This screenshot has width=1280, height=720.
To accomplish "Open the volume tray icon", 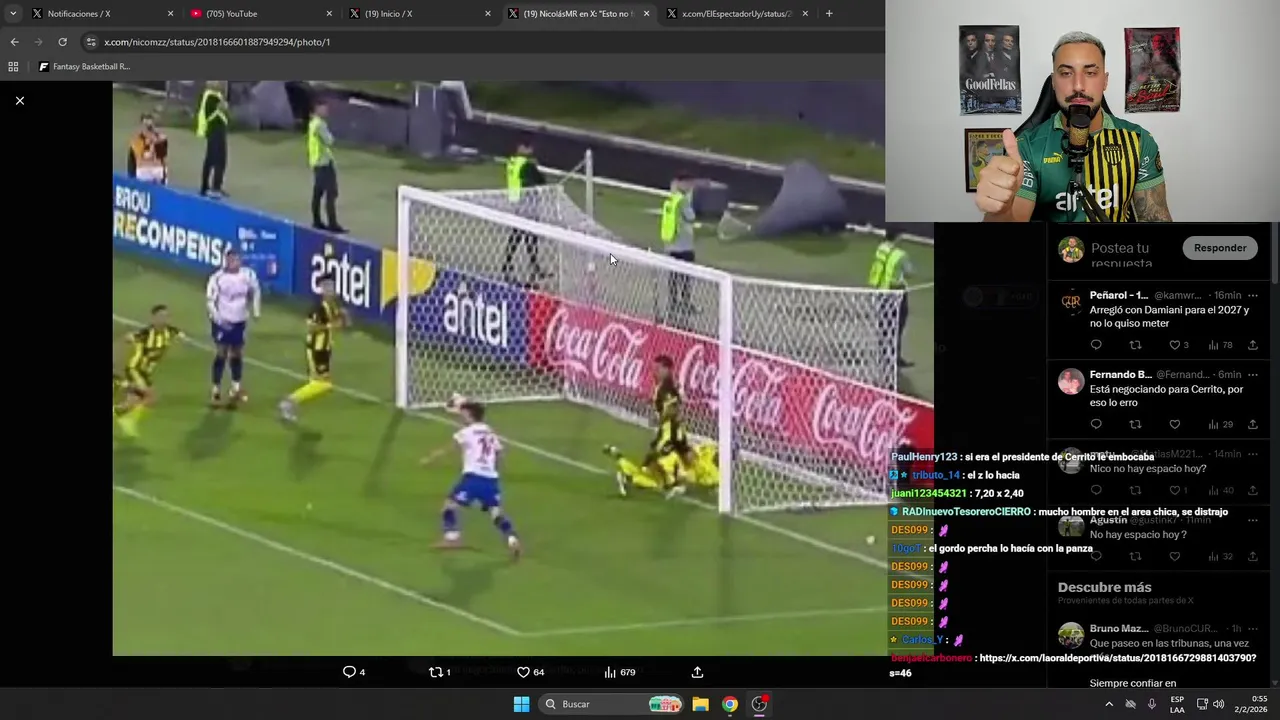I will click(x=1218, y=704).
